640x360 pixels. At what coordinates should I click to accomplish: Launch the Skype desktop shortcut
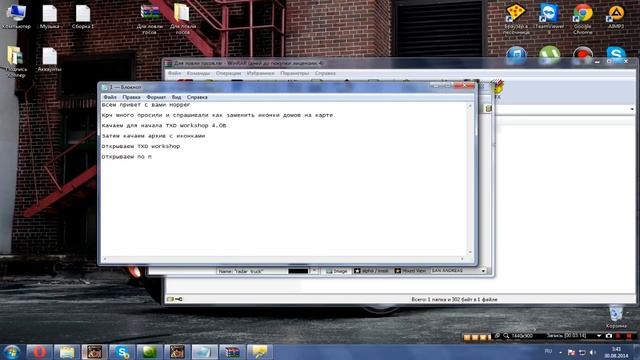(616, 54)
